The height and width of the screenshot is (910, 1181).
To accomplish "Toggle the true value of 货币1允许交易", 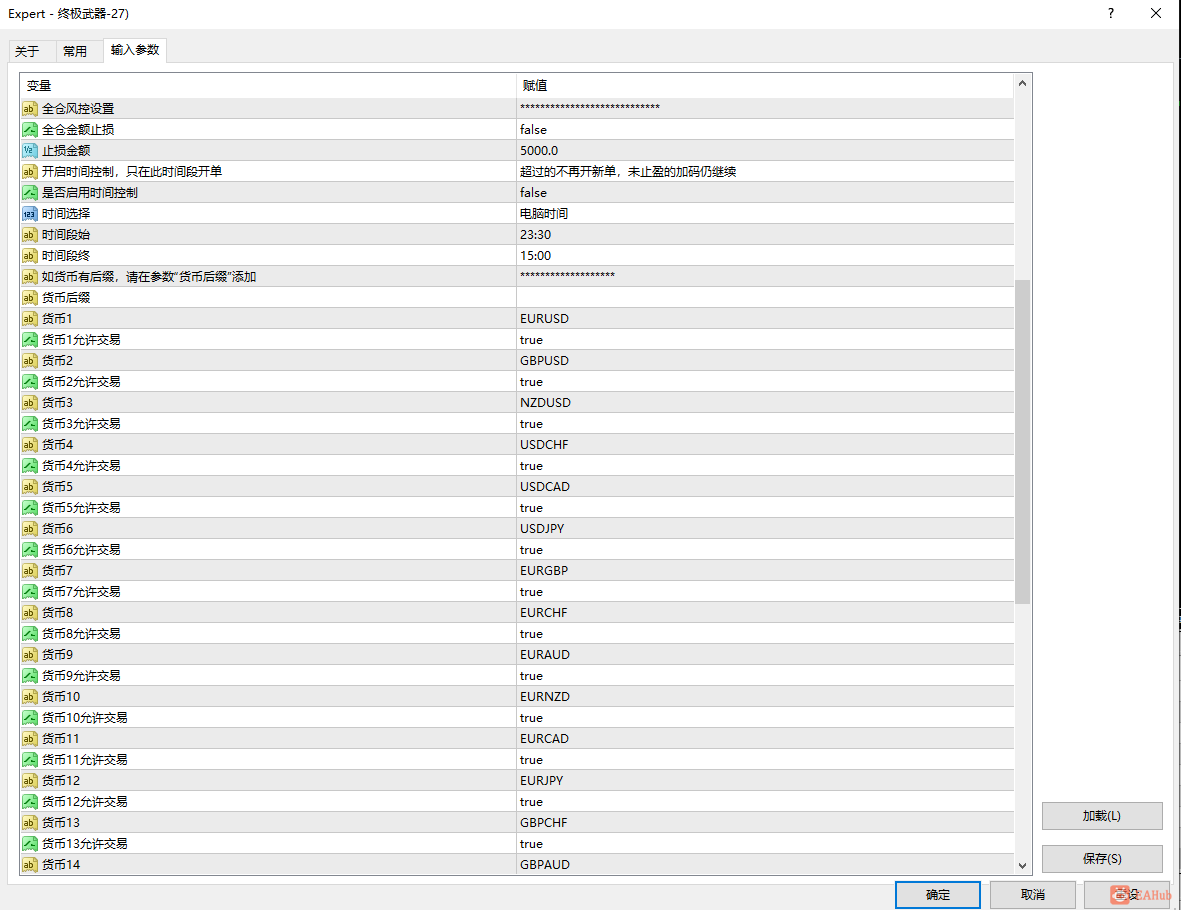I will pos(765,340).
